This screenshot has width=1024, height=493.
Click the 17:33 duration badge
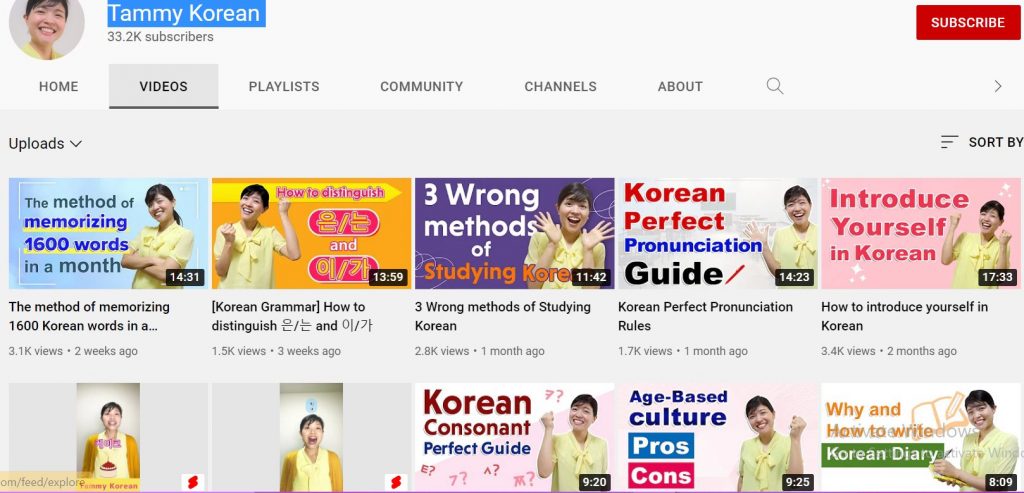997,277
